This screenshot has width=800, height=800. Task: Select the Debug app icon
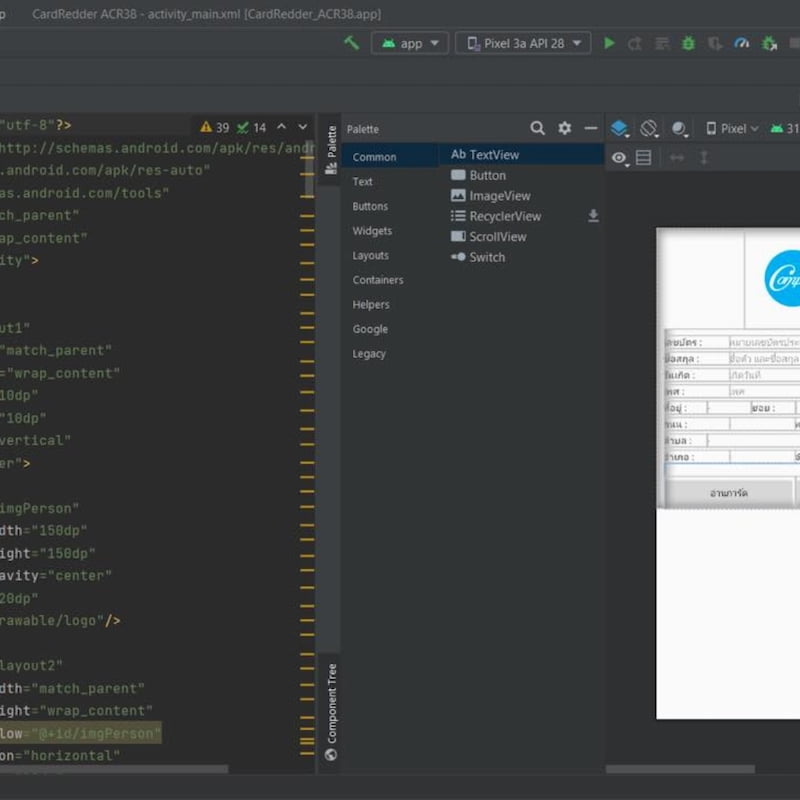687,43
